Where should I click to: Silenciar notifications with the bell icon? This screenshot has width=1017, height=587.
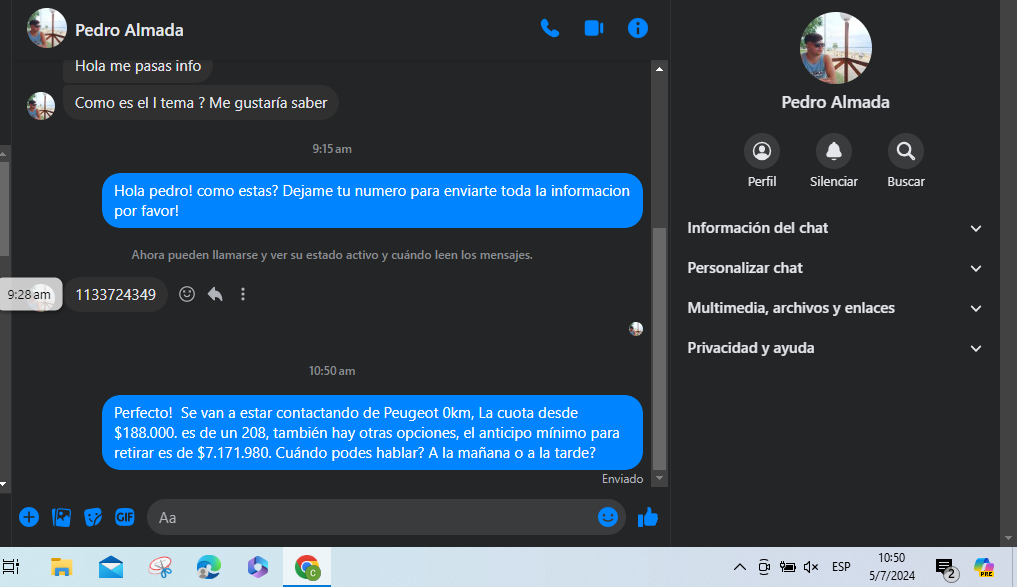pyautogui.click(x=833, y=151)
